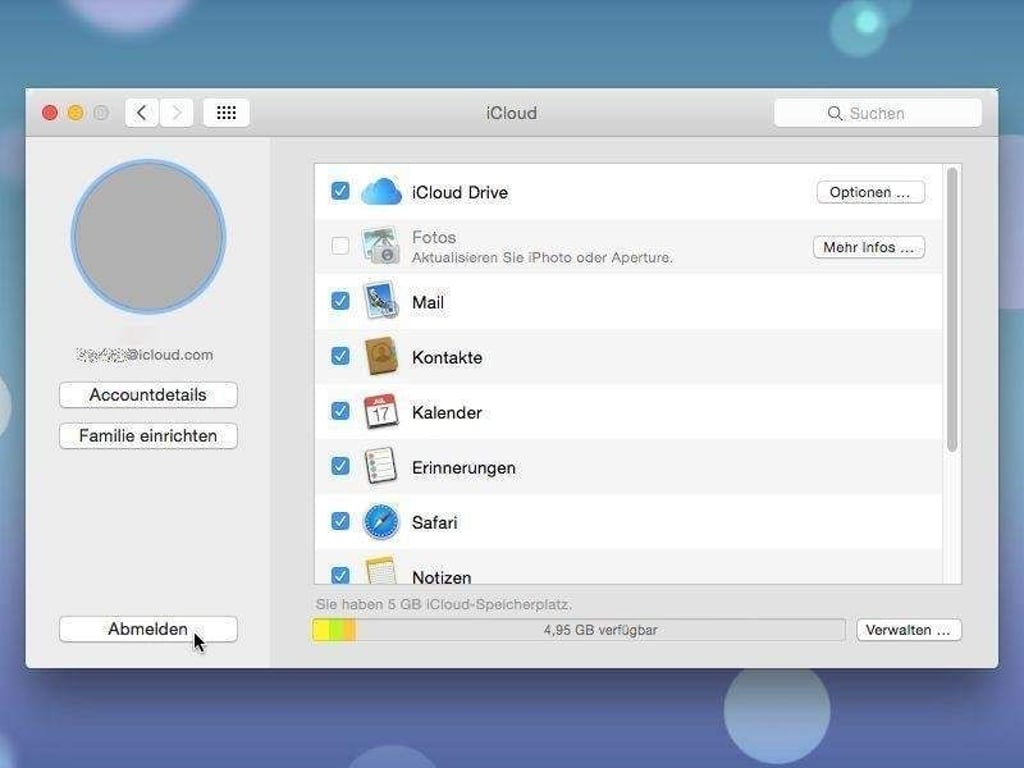Click the Erinnerungen label
Image resolution: width=1024 pixels, height=768 pixels.
[x=464, y=468]
